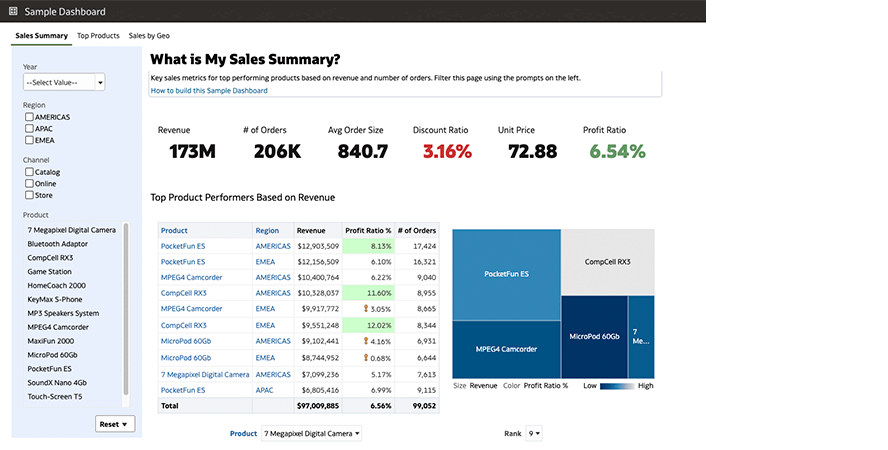Image resolution: width=888 pixels, height=450 pixels.
Task: Click the 72.88 unit price value
Action: [x=532, y=152]
